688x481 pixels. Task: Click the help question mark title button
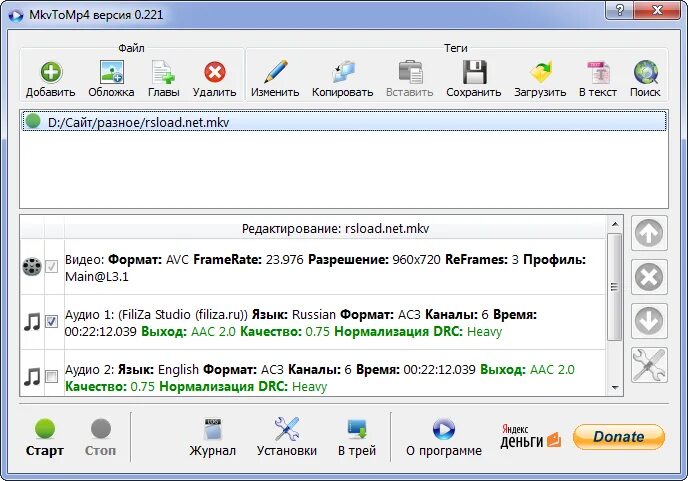pyautogui.click(x=620, y=10)
